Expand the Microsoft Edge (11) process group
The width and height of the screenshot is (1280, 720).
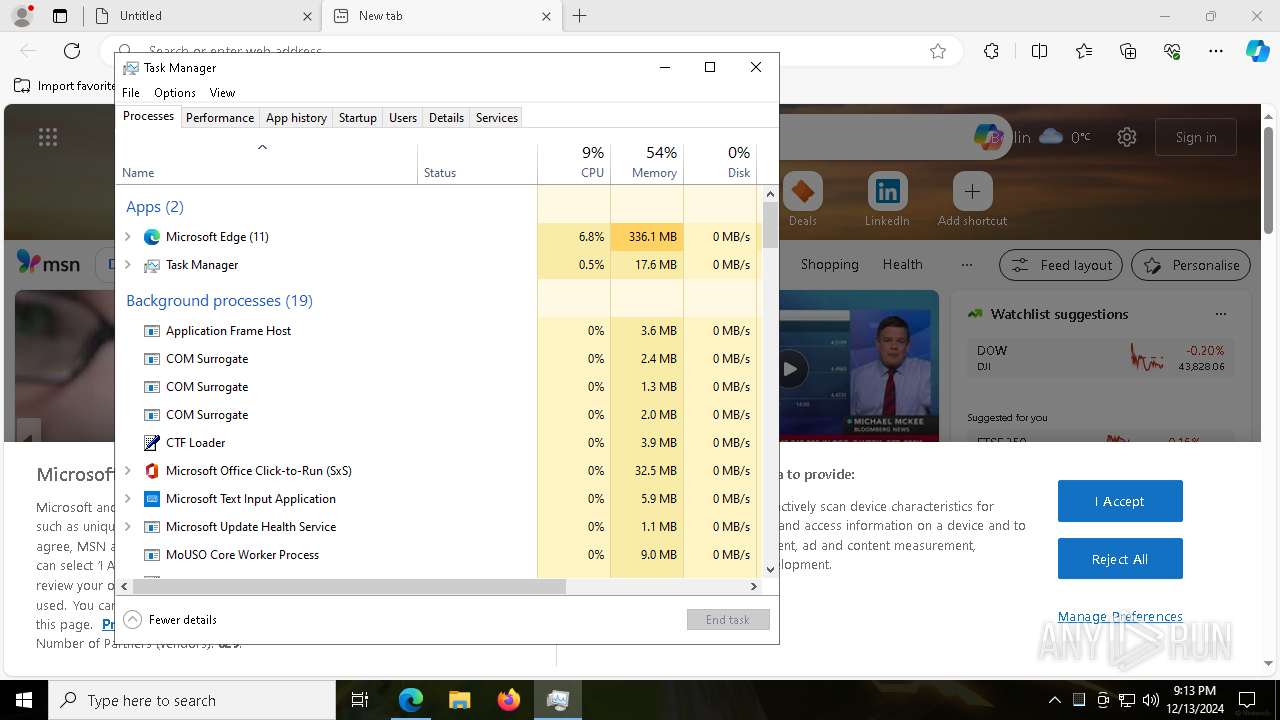point(127,237)
